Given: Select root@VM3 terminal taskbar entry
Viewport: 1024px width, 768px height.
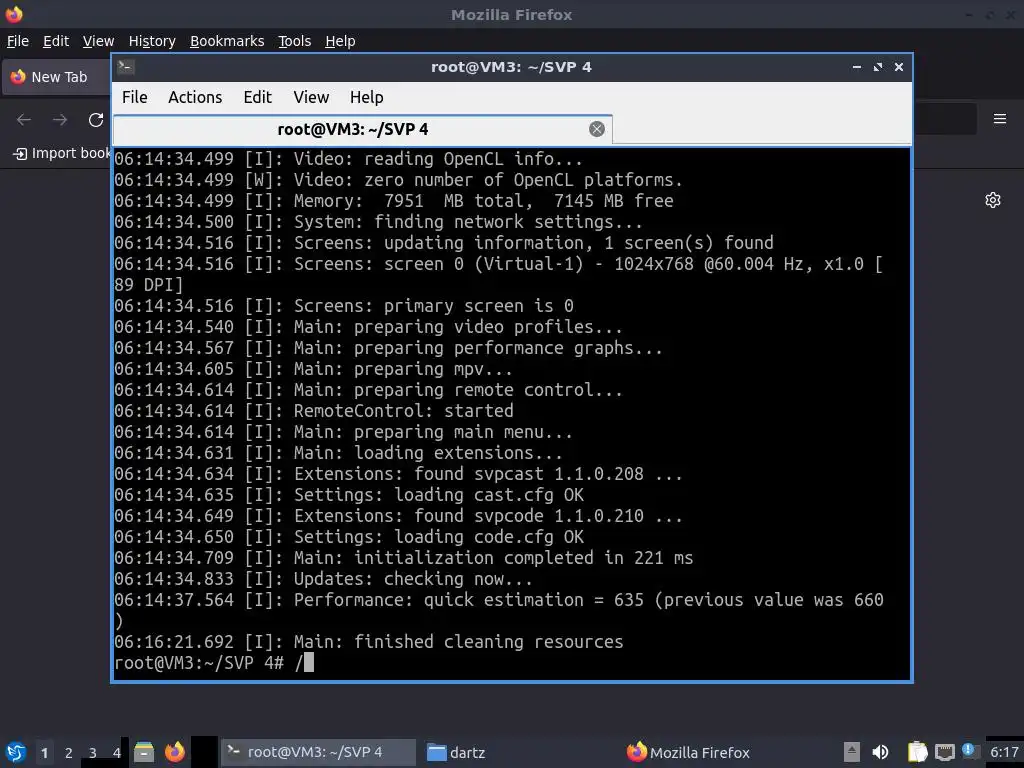Looking at the screenshot, I should click(x=318, y=752).
